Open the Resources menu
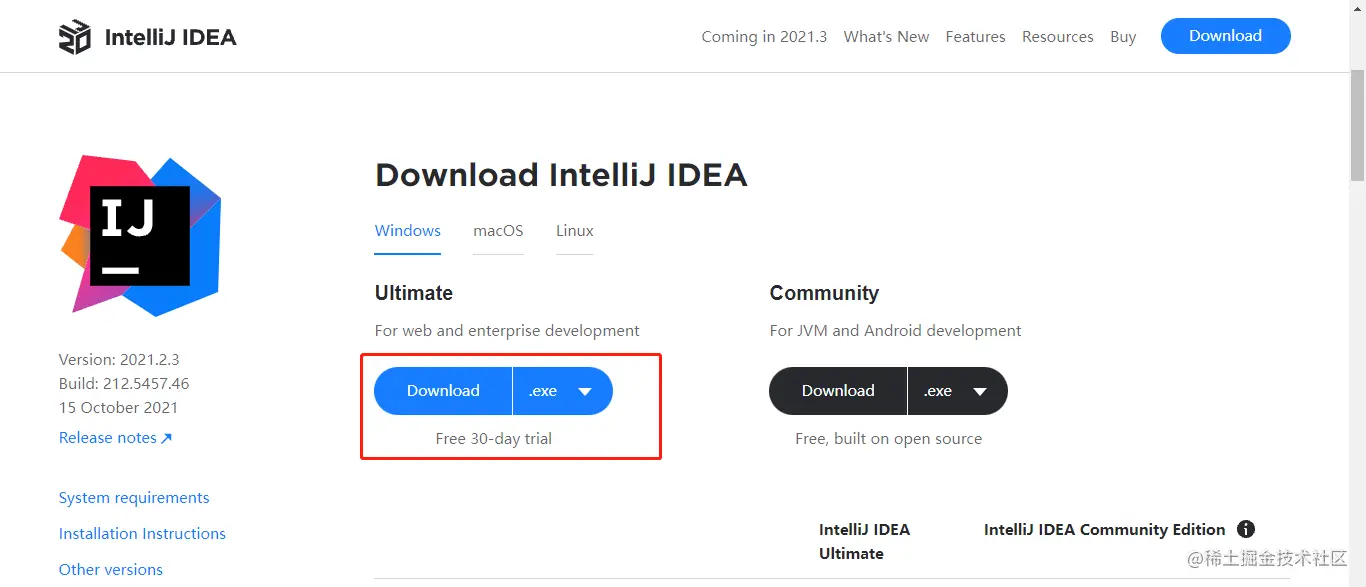Viewport: 1366px width, 587px height. 1057,37
